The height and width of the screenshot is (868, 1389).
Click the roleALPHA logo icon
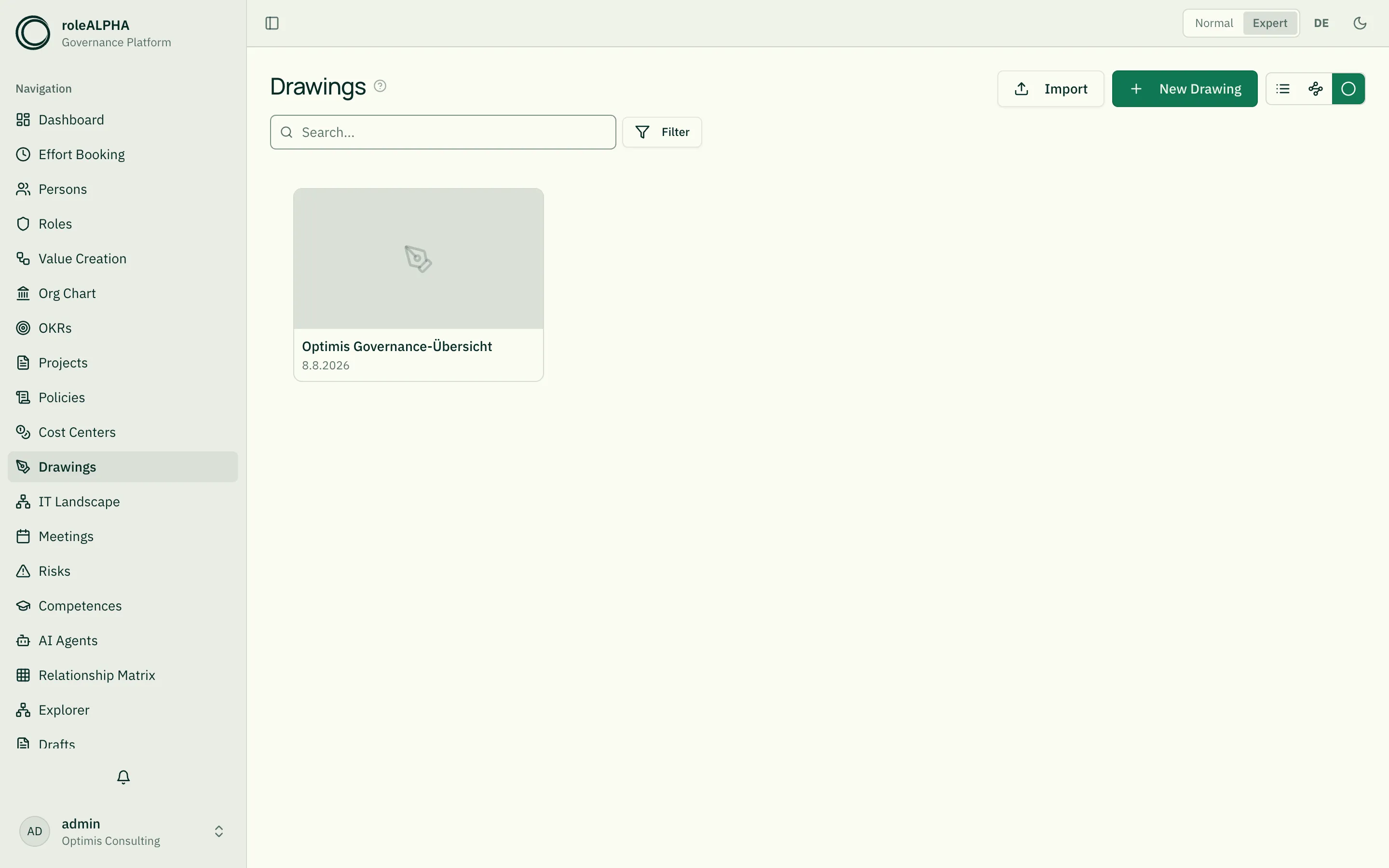pyautogui.click(x=33, y=33)
